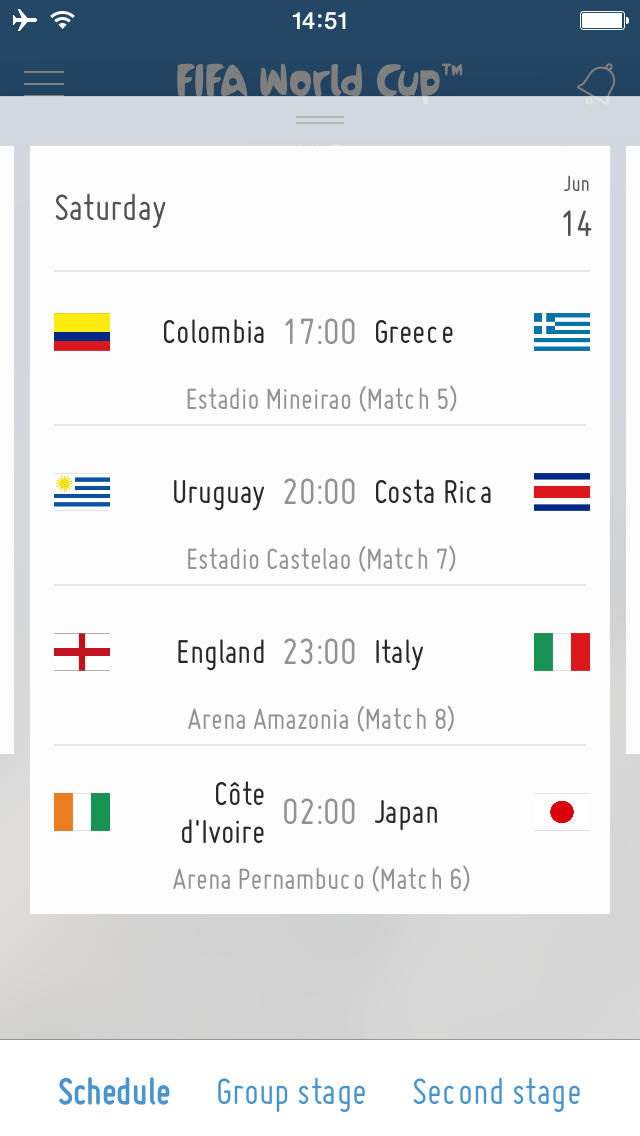
Task: Tap the Jun 14 date label
Action: pos(576,208)
